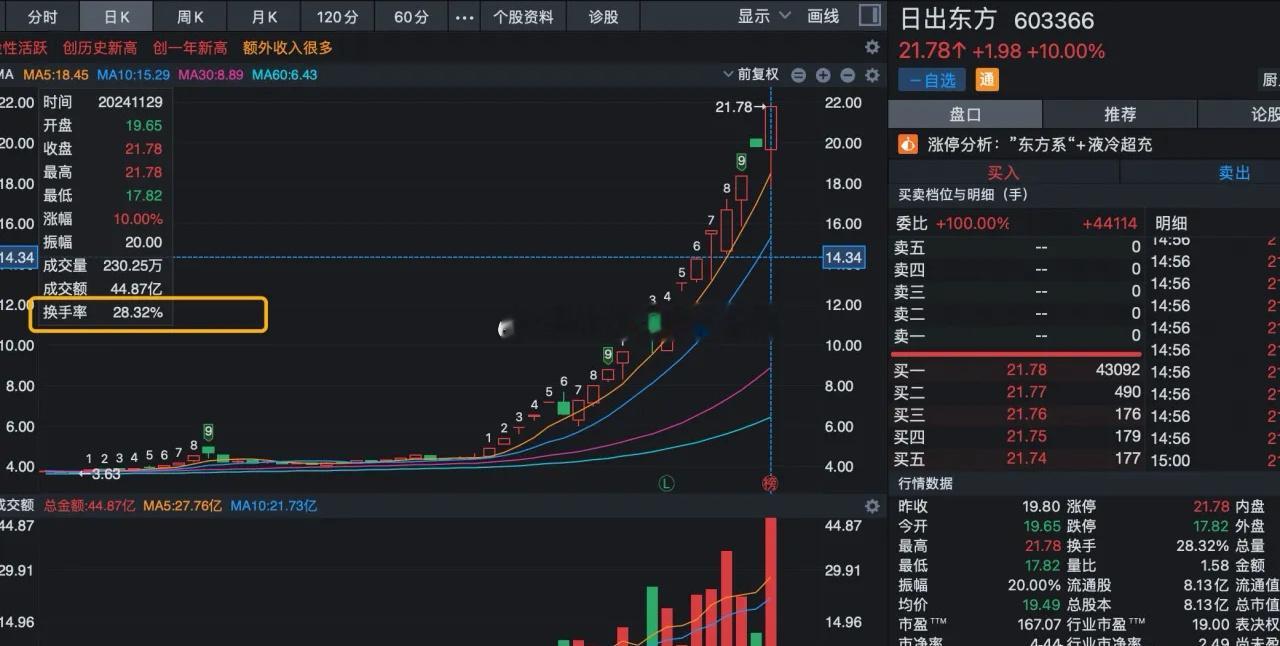Image resolution: width=1280 pixels, height=646 pixels.
Task: Click the 15:00 trade detail entry
Action: (1170, 460)
